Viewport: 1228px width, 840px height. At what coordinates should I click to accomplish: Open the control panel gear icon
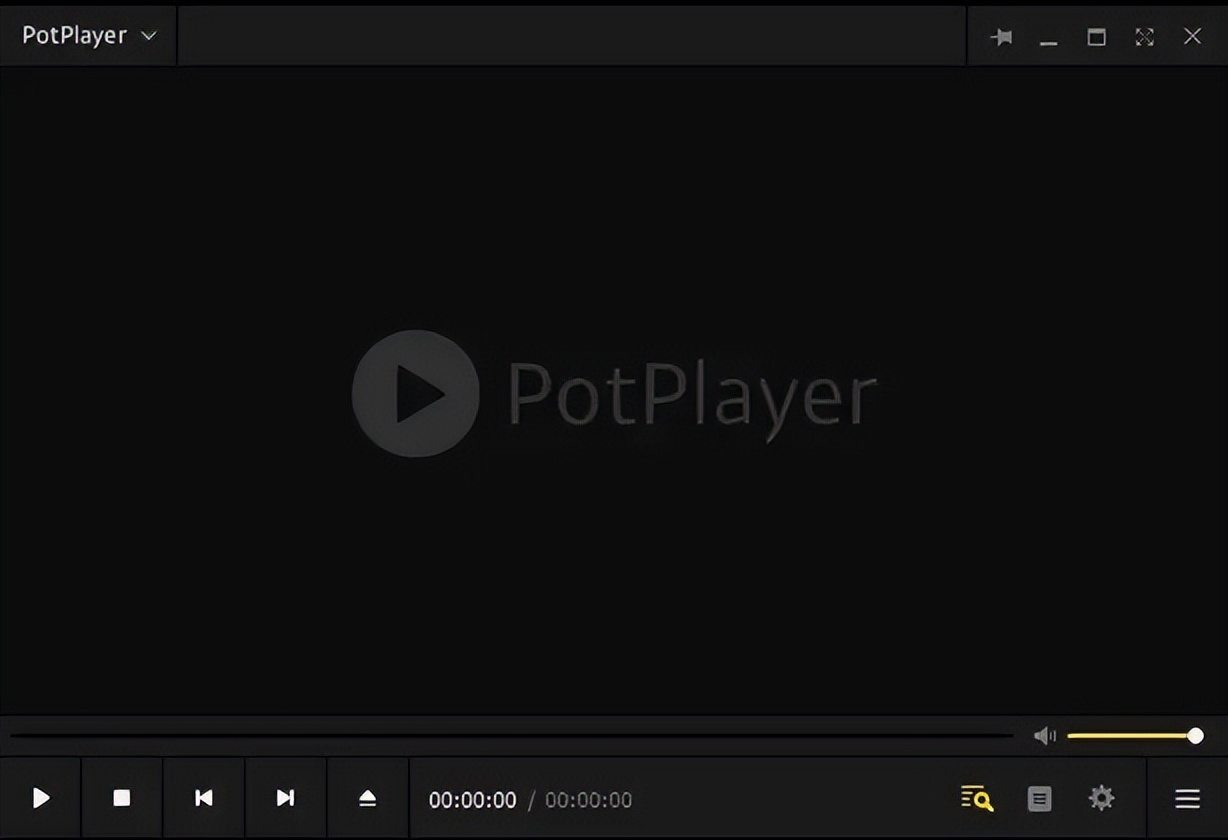coord(1101,798)
